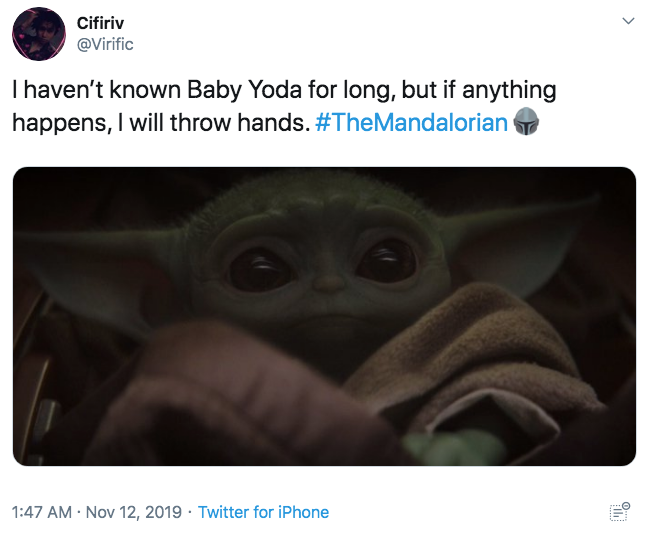Click Baby Yoda's nose in the image

(326, 285)
